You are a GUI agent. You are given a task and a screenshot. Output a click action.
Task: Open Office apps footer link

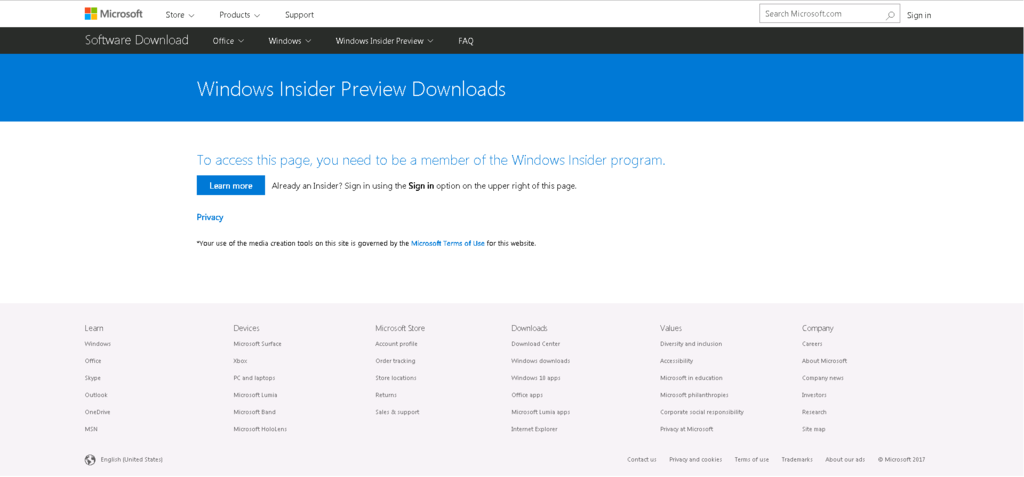coord(527,395)
